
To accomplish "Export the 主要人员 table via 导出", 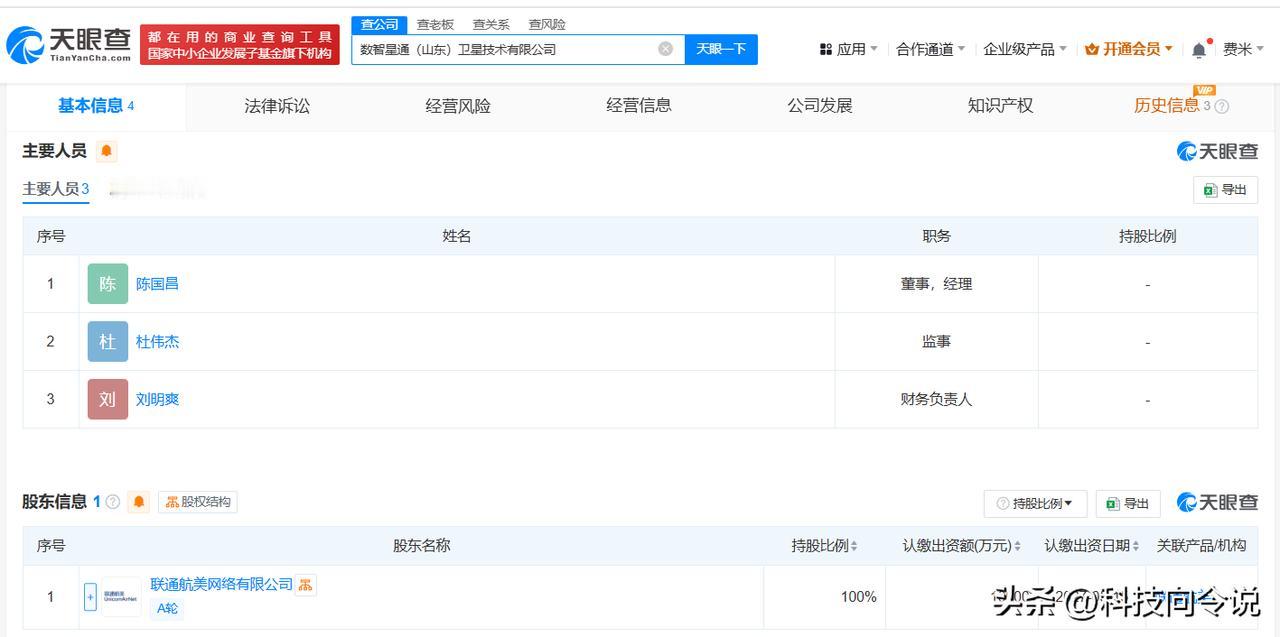I will pos(1225,190).
